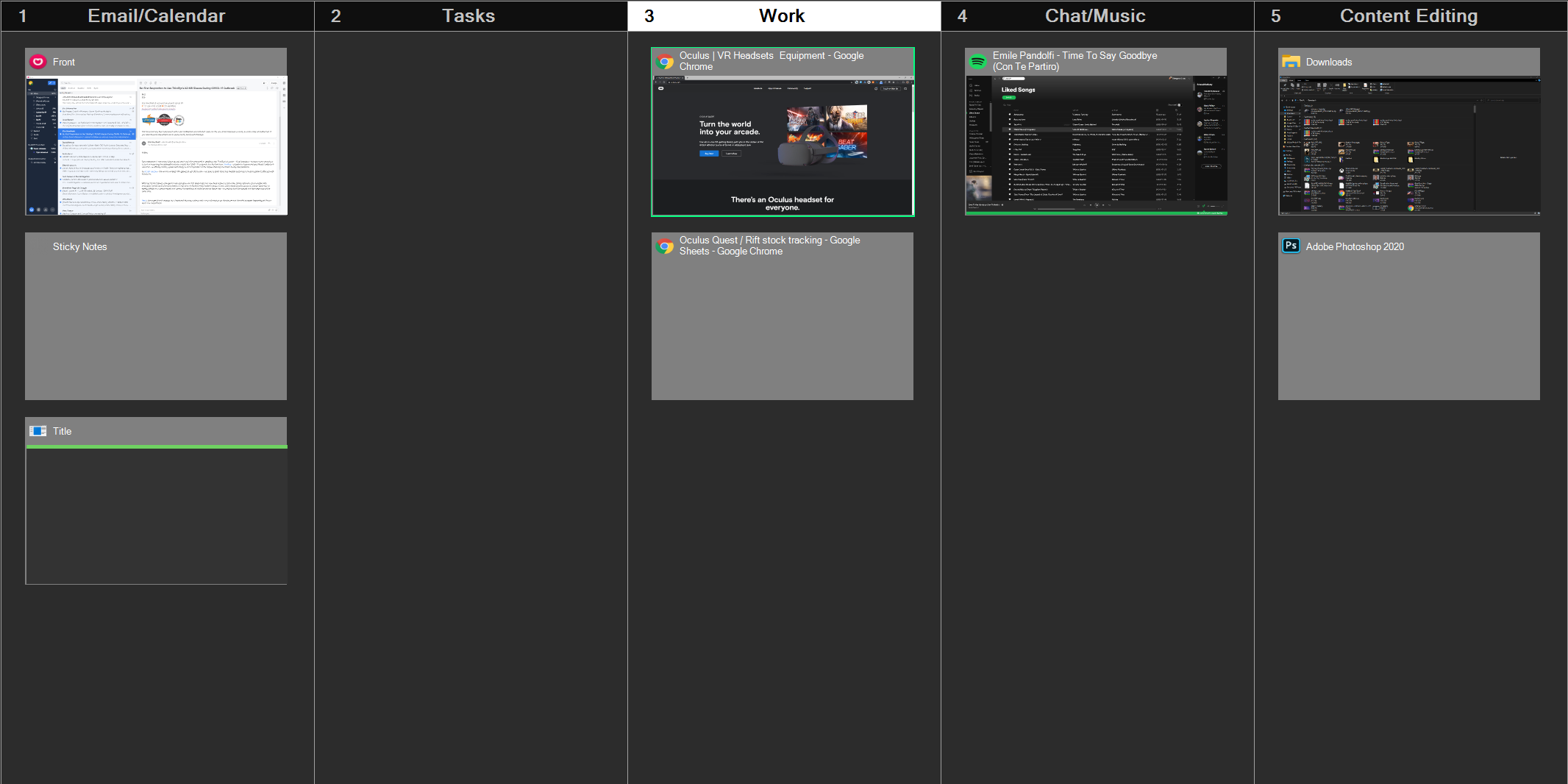Click the Spotify icon on the Emile Pandolfi window
The width and height of the screenshot is (1568, 784).
tap(977, 60)
